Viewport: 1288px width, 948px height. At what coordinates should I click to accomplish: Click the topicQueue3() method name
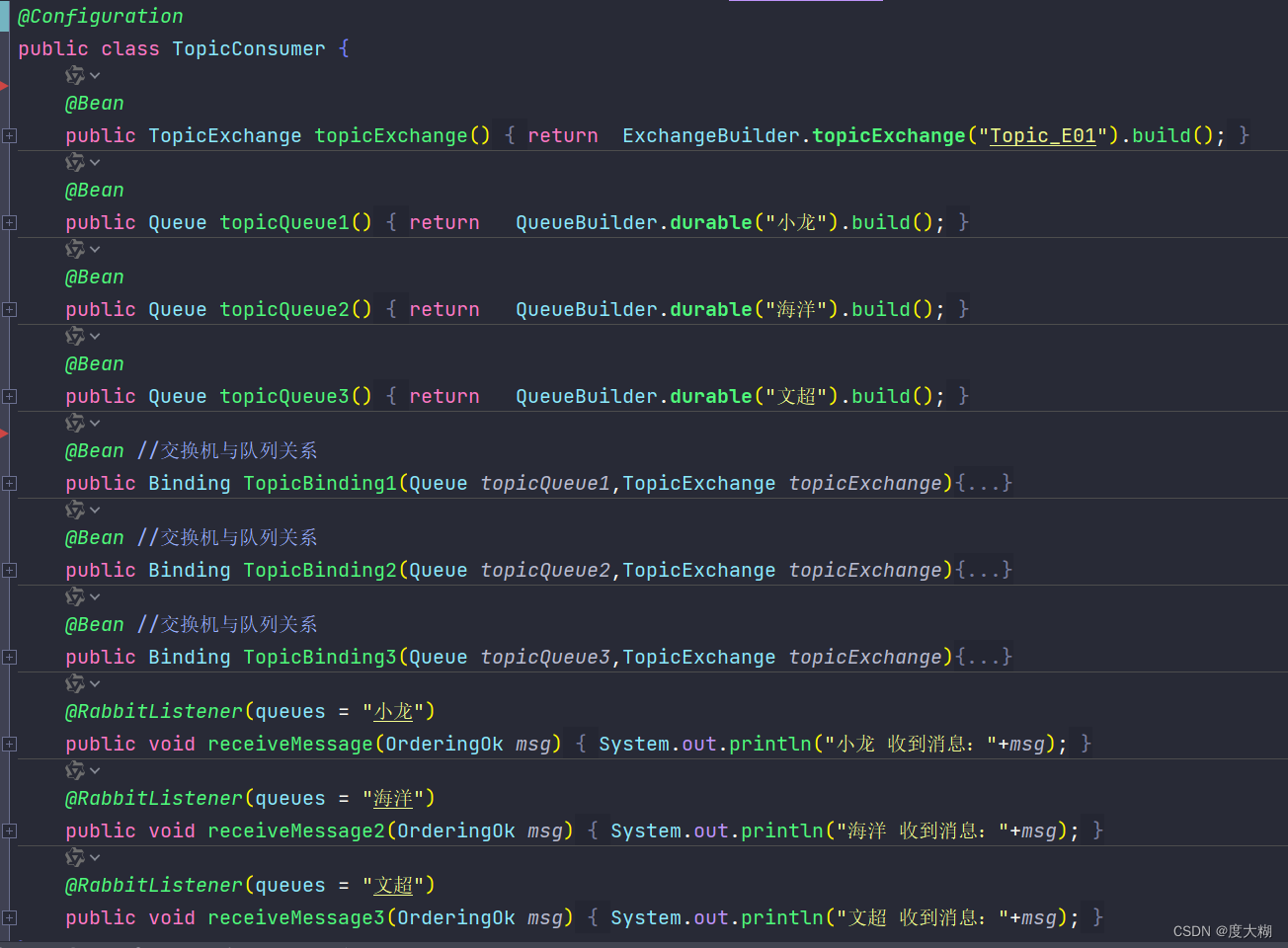(x=284, y=396)
